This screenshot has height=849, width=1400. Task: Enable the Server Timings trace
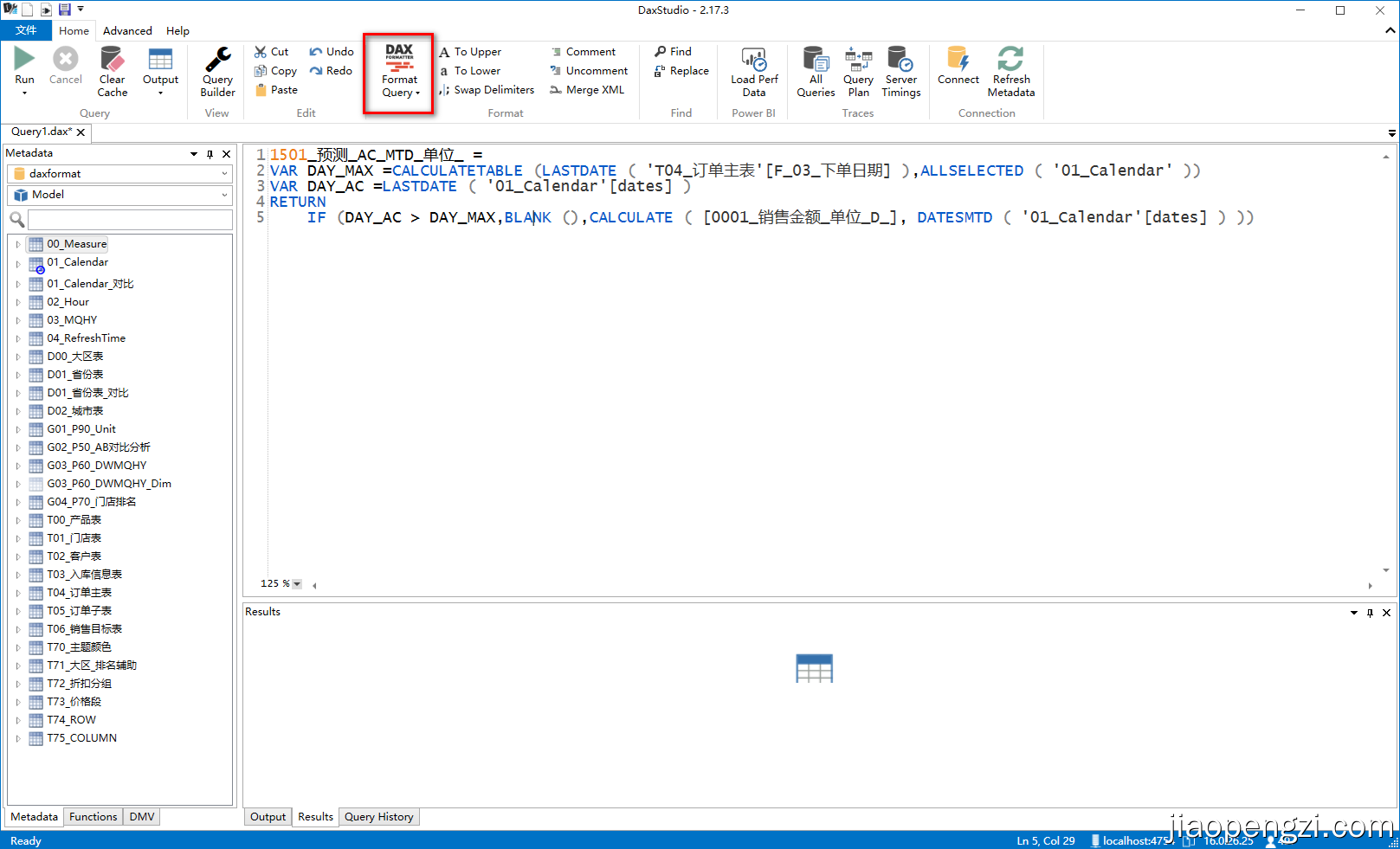pyautogui.click(x=901, y=71)
